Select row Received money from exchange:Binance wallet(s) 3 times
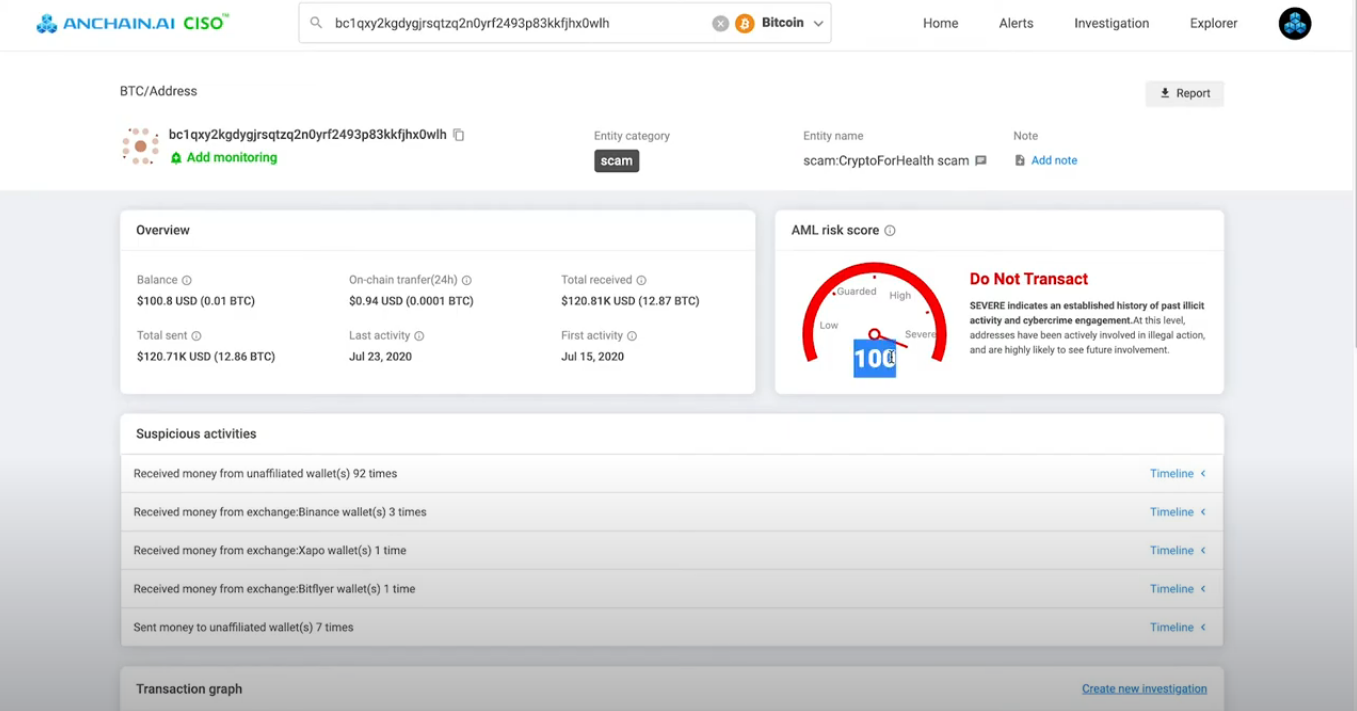This screenshot has width=1357, height=711. tap(671, 512)
